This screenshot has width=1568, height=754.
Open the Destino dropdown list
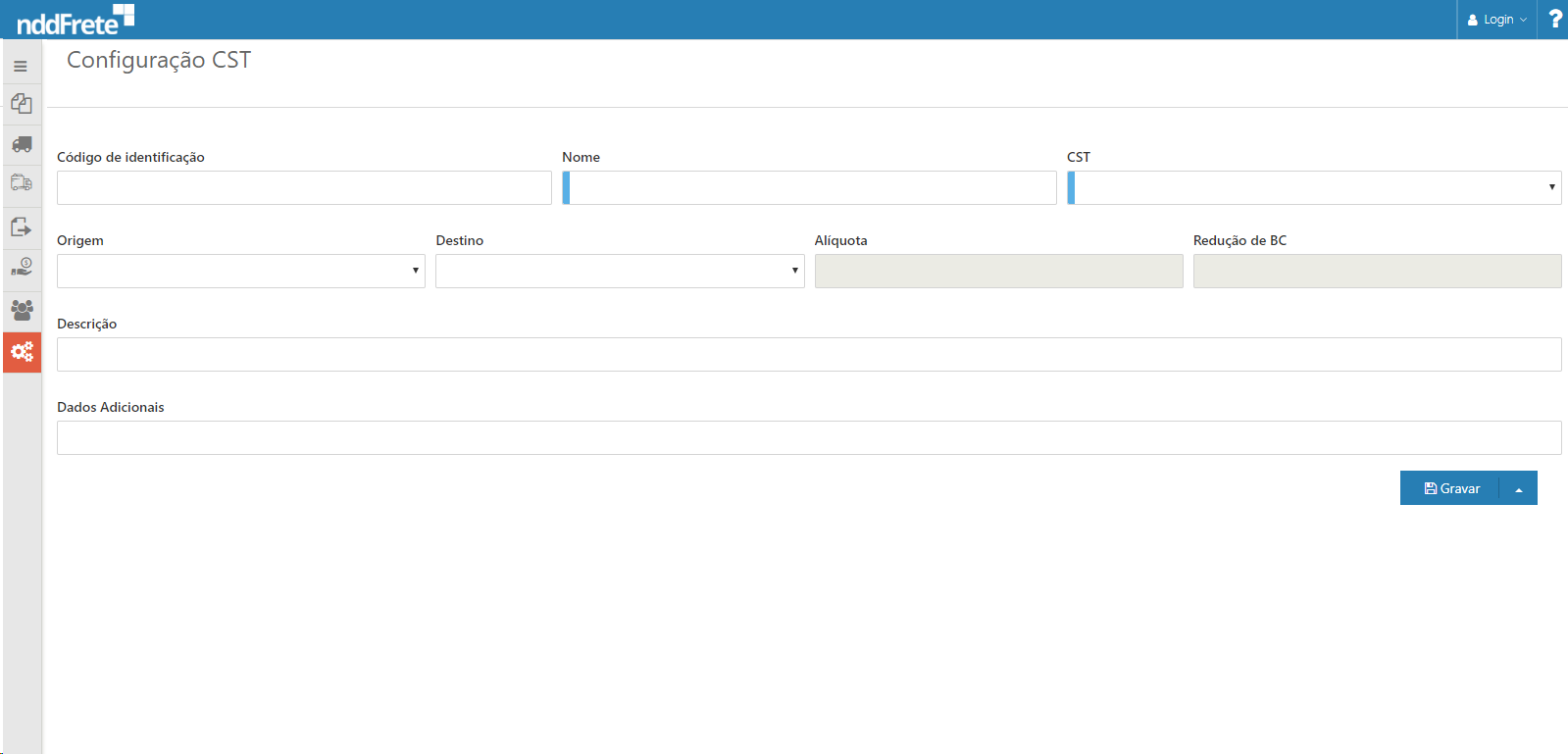(620, 271)
